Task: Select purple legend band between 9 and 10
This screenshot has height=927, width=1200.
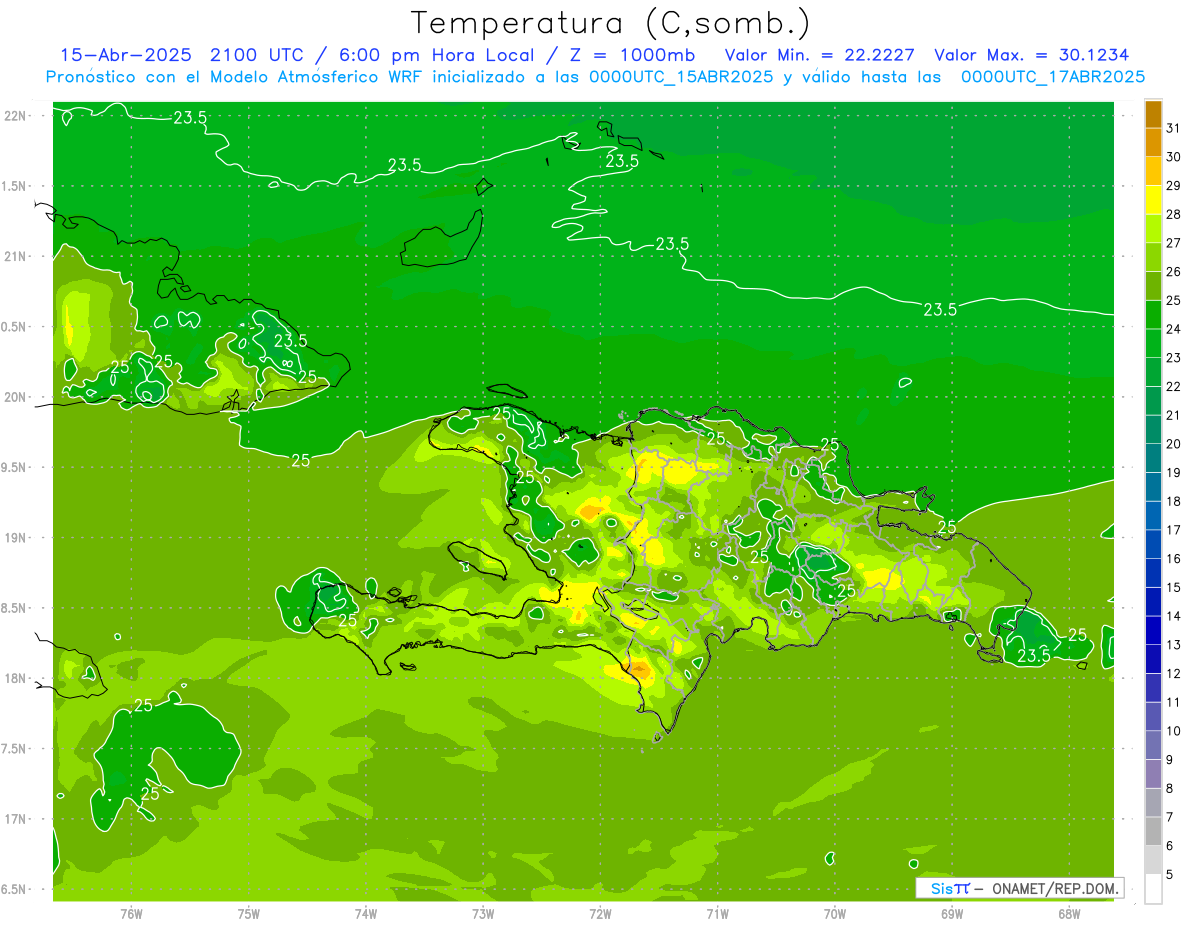Action: [1153, 745]
